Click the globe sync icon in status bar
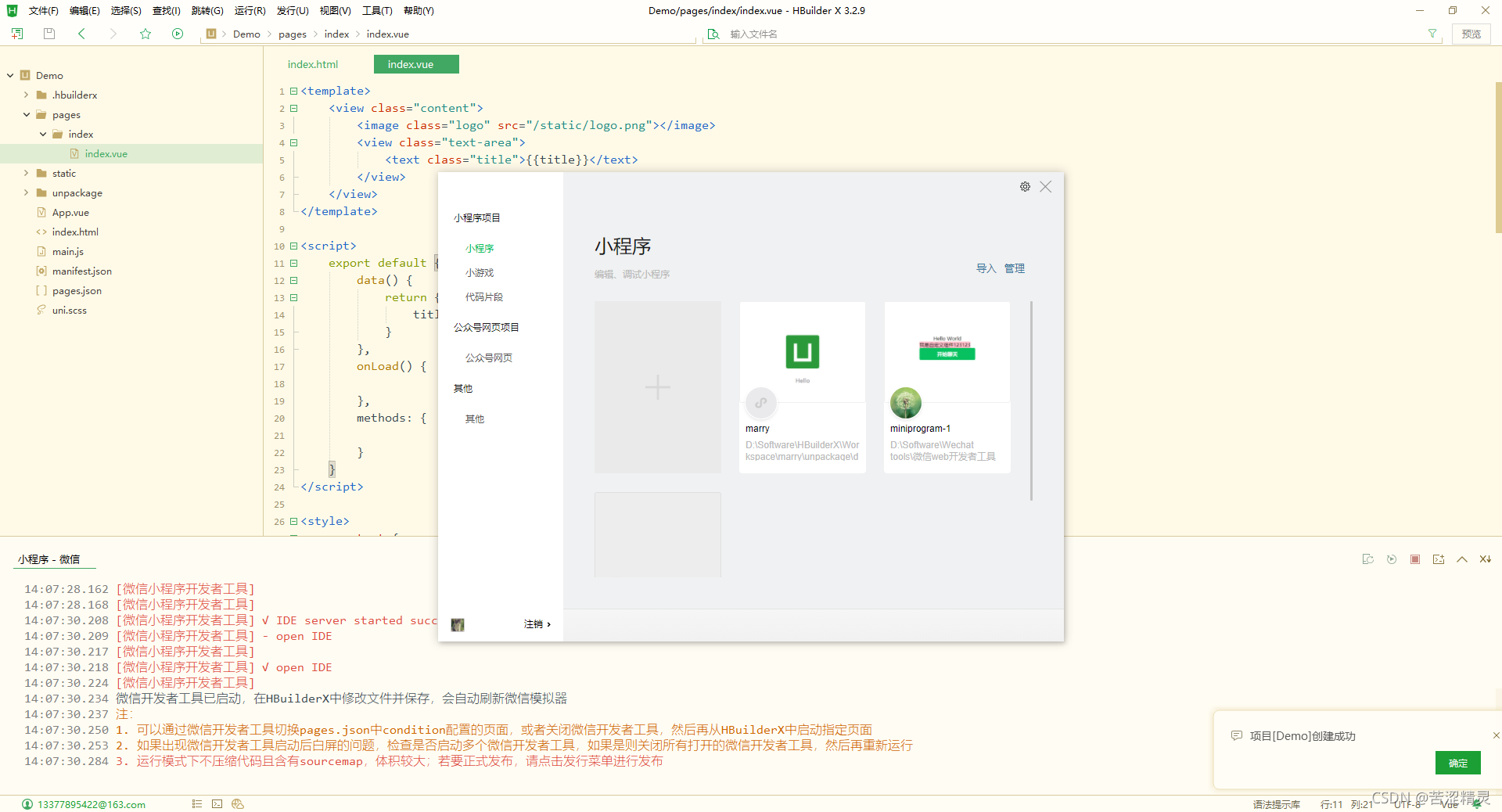This screenshot has width=1502, height=812. pyautogui.click(x=237, y=804)
